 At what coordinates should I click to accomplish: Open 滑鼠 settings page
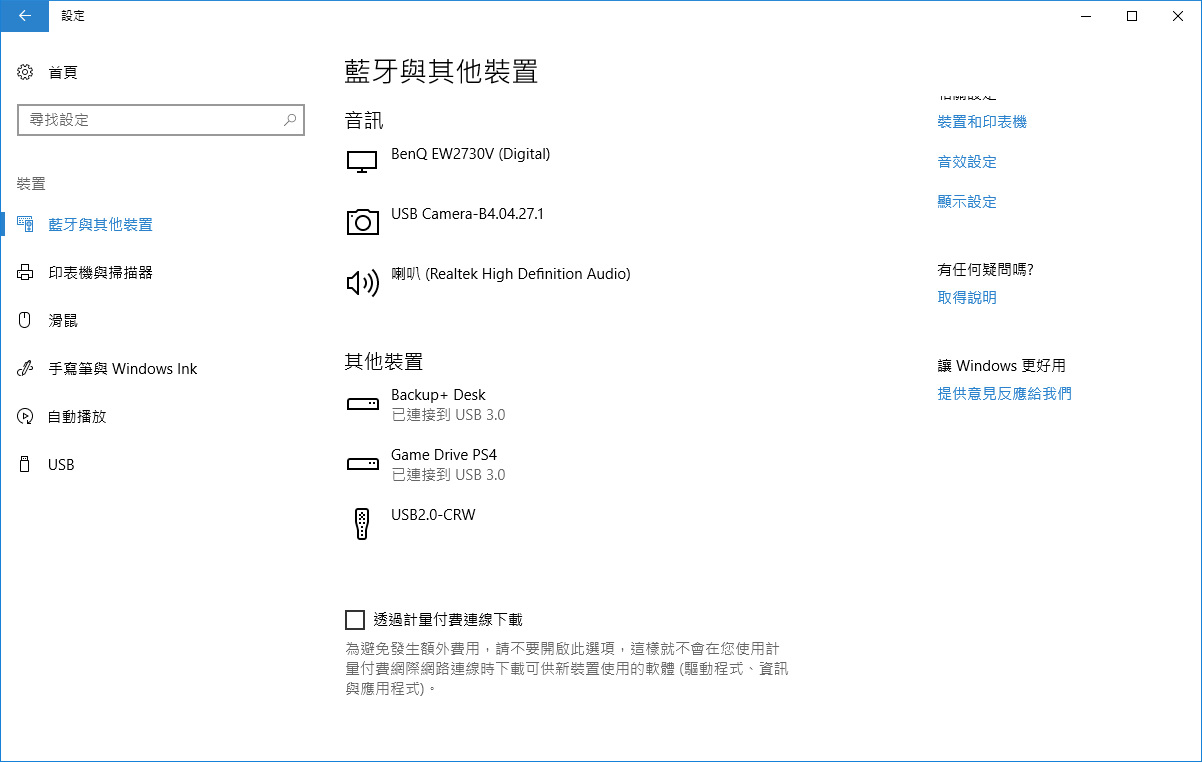pyautogui.click(x=62, y=320)
